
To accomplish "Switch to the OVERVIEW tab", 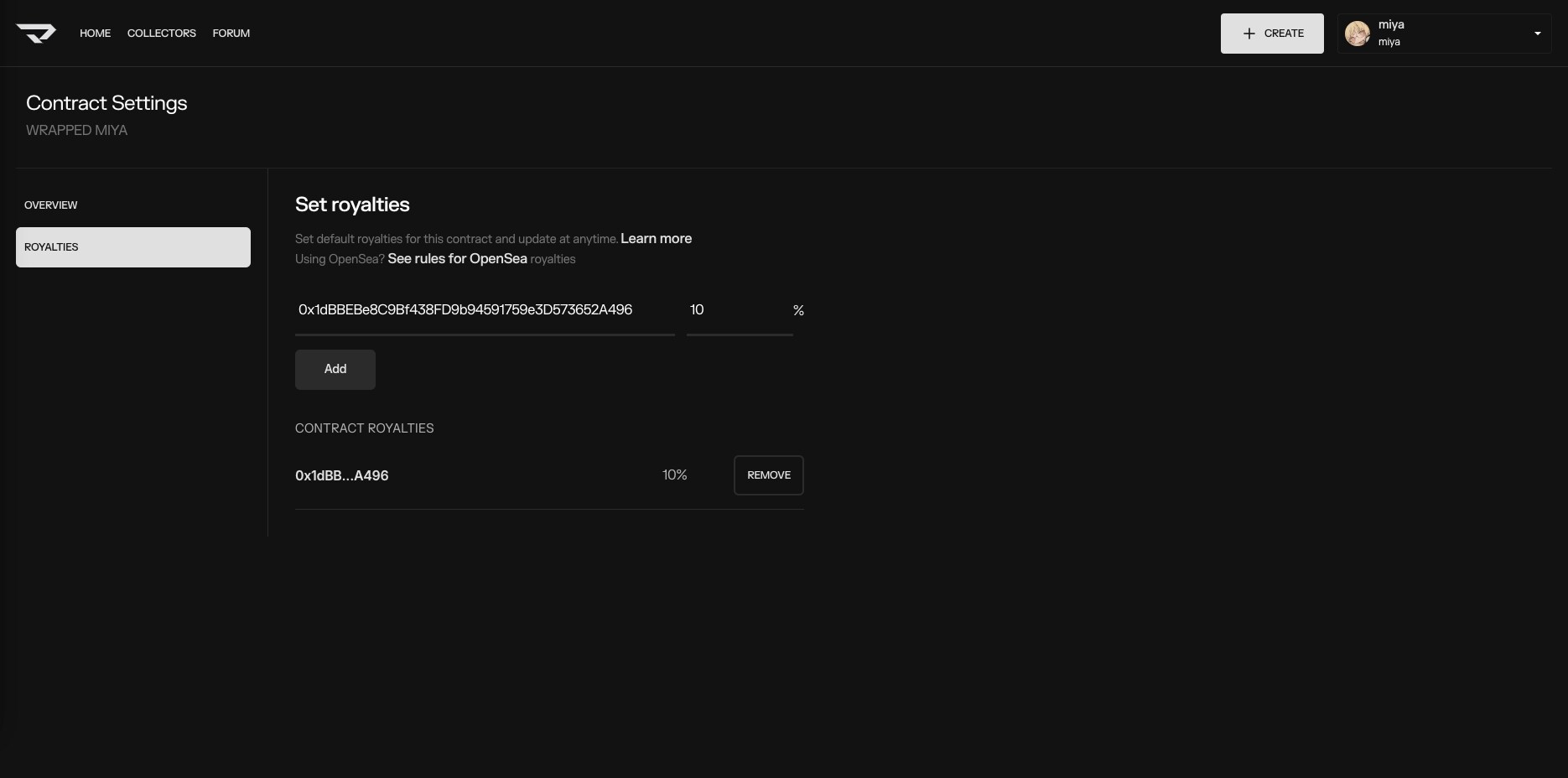I will click(x=50, y=205).
